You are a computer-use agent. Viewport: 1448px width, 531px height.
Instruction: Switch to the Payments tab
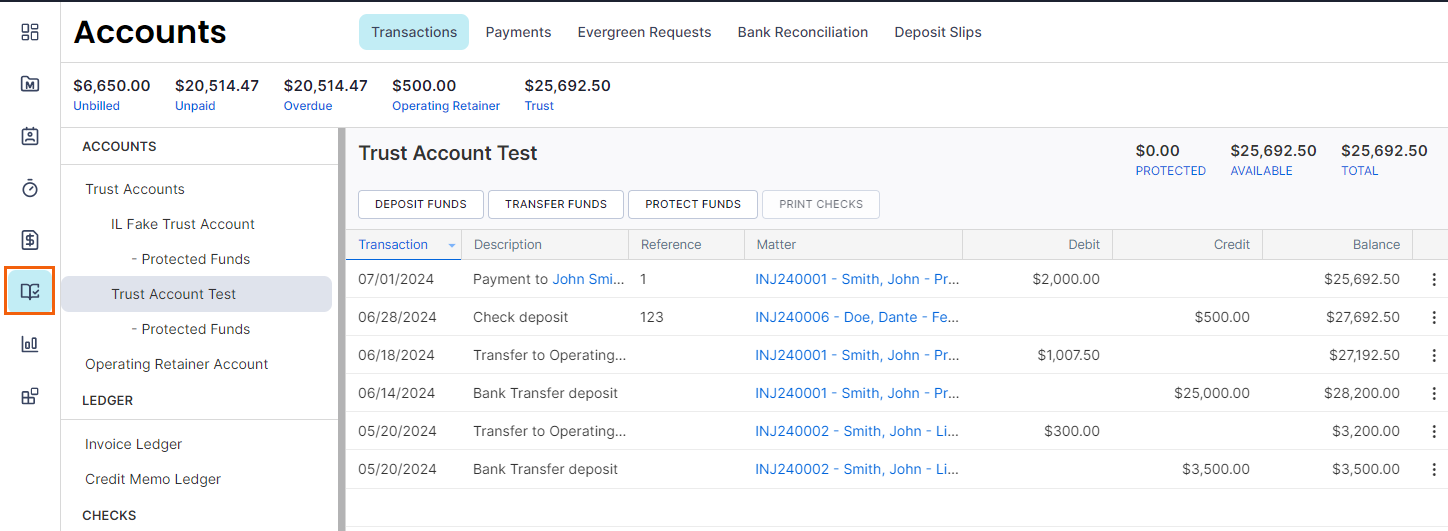point(518,32)
